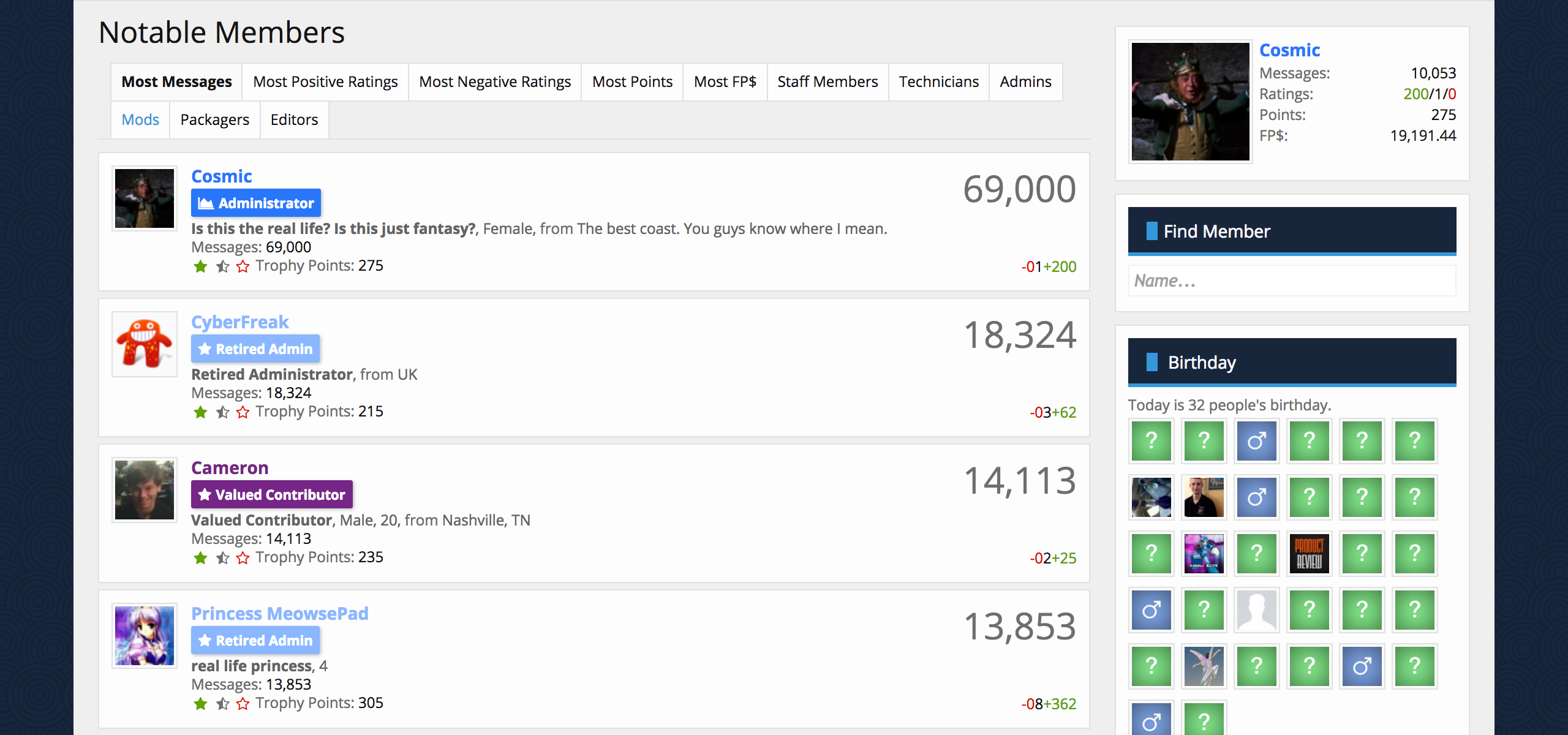Screen dimensions: 1568x735
Task: Click Princess MeowsePad's 13,853 message count
Action: (x=1019, y=626)
